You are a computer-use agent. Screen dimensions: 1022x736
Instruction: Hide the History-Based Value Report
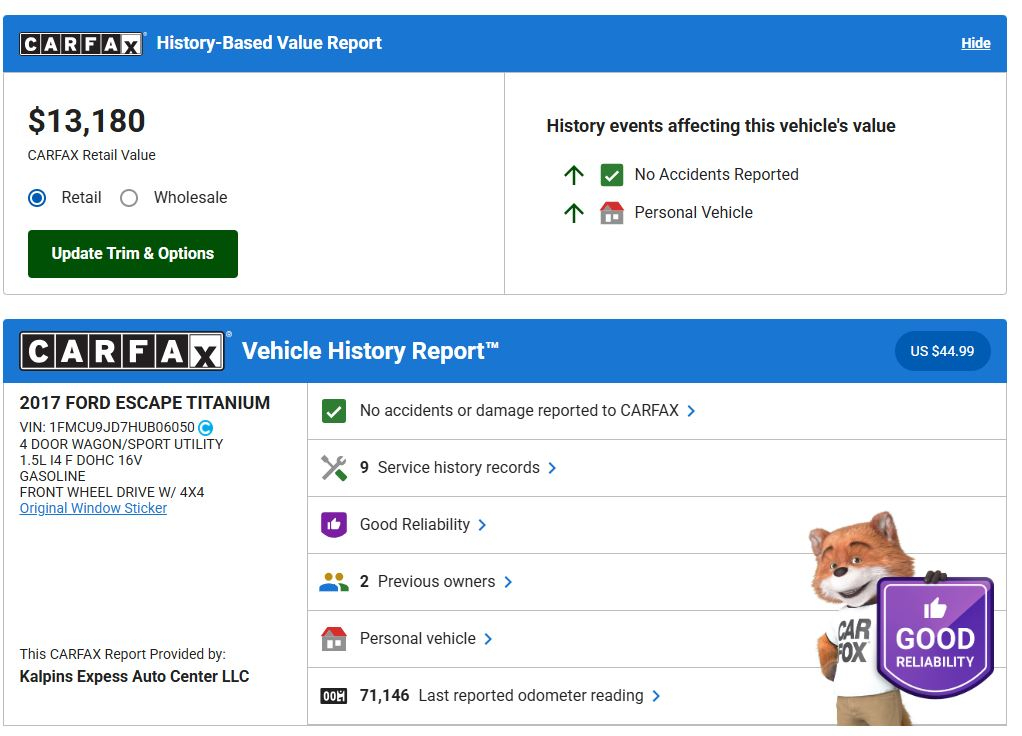[975, 43]
